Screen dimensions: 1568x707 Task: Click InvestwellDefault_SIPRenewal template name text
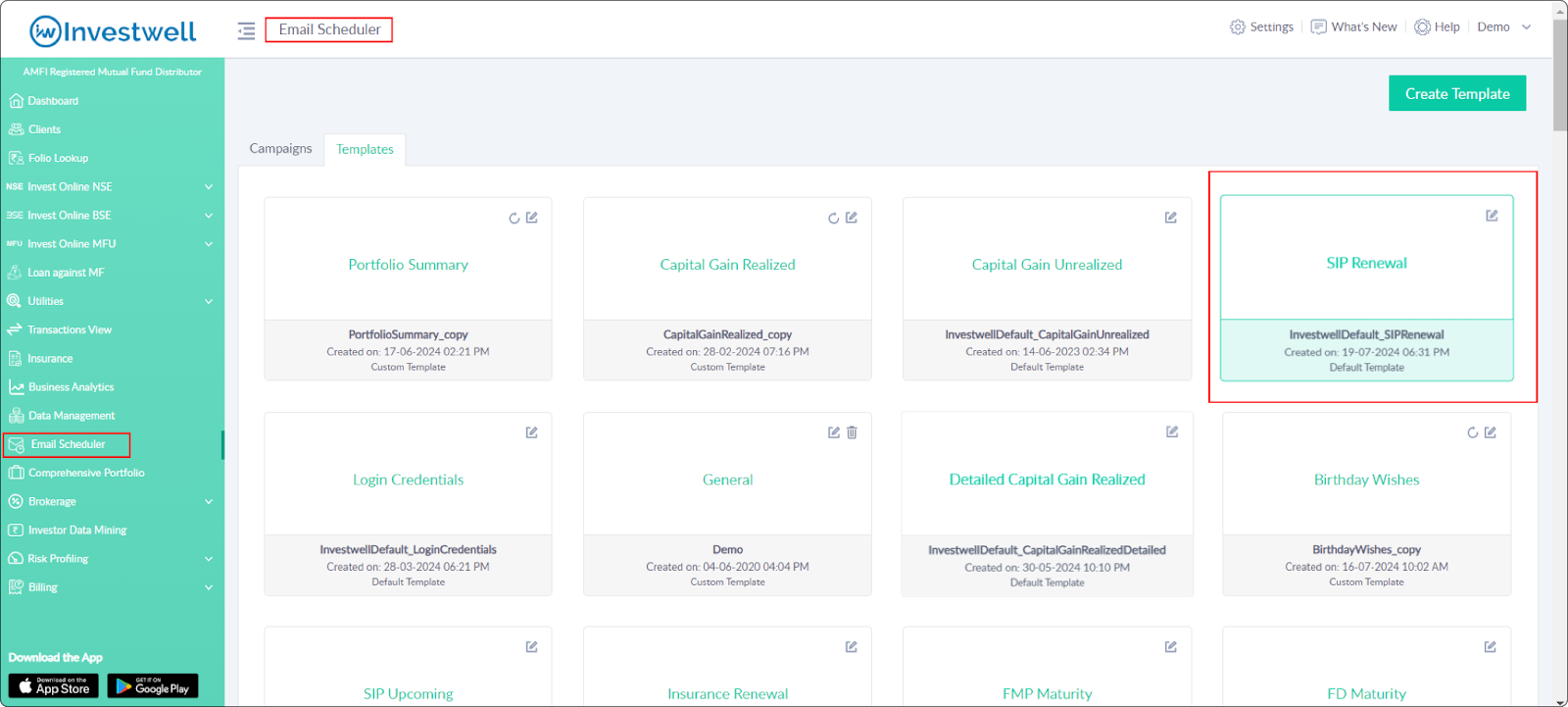[1366, 334]
